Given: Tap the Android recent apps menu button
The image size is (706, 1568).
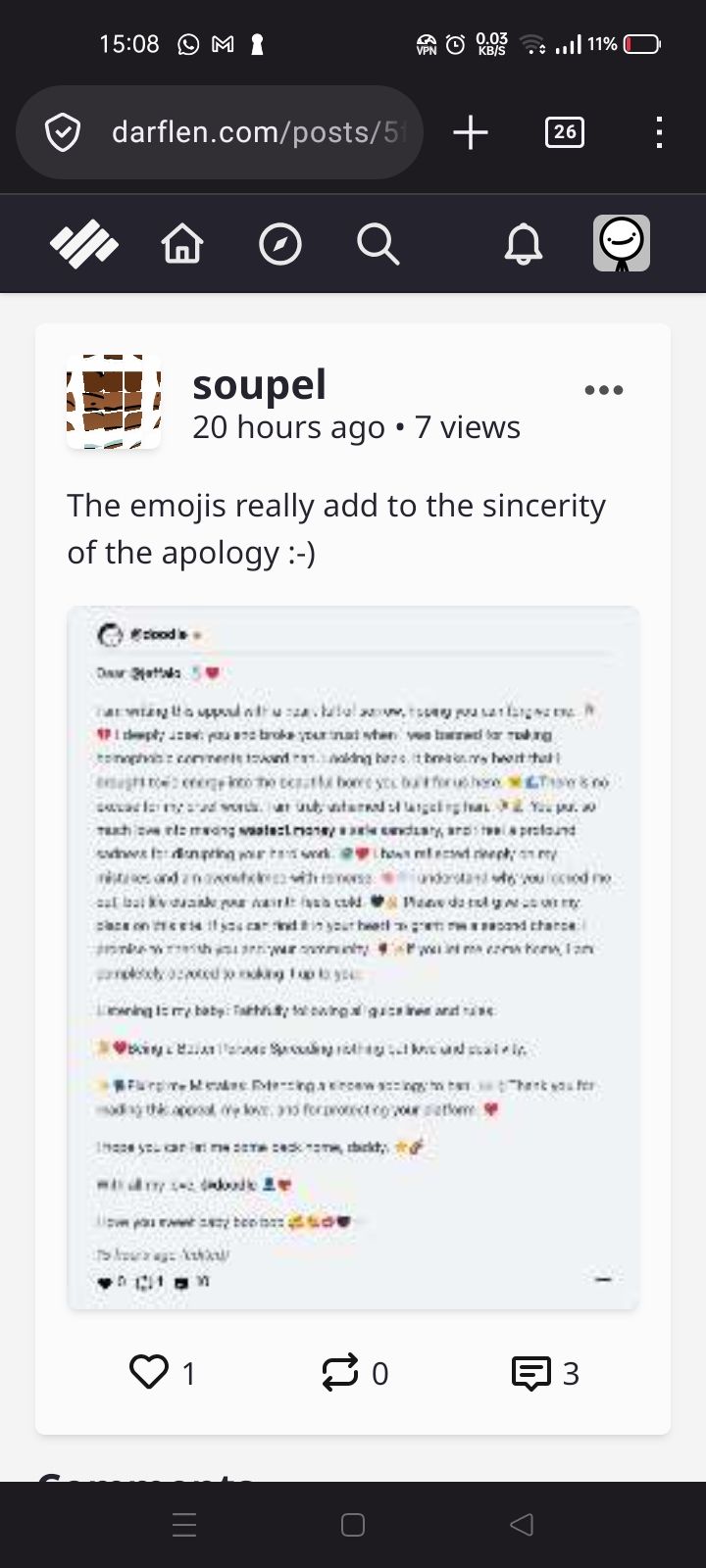Looking at the screenshot, I should click(184, 1524).
